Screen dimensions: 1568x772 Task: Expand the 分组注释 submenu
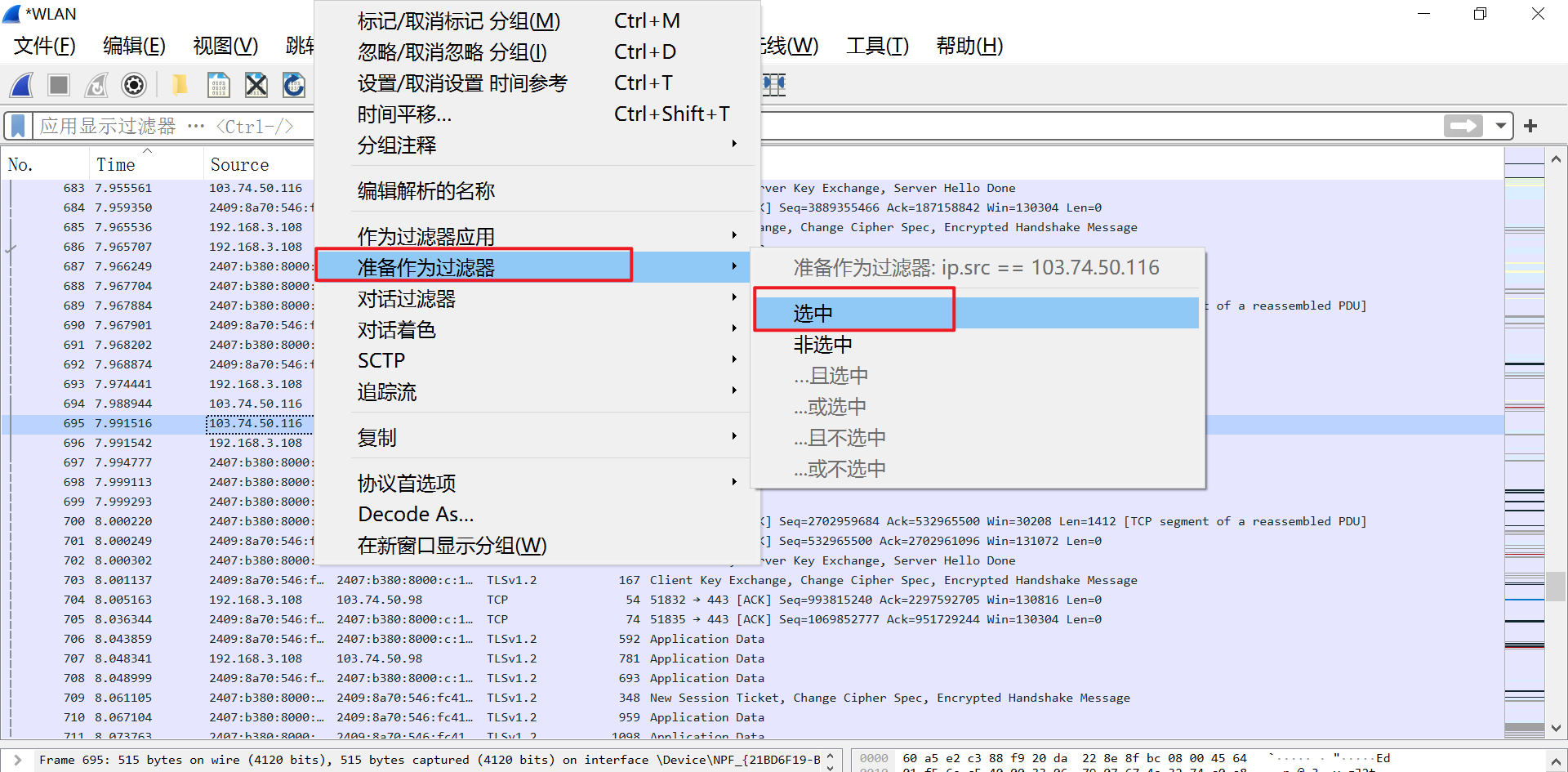(537, 145)
